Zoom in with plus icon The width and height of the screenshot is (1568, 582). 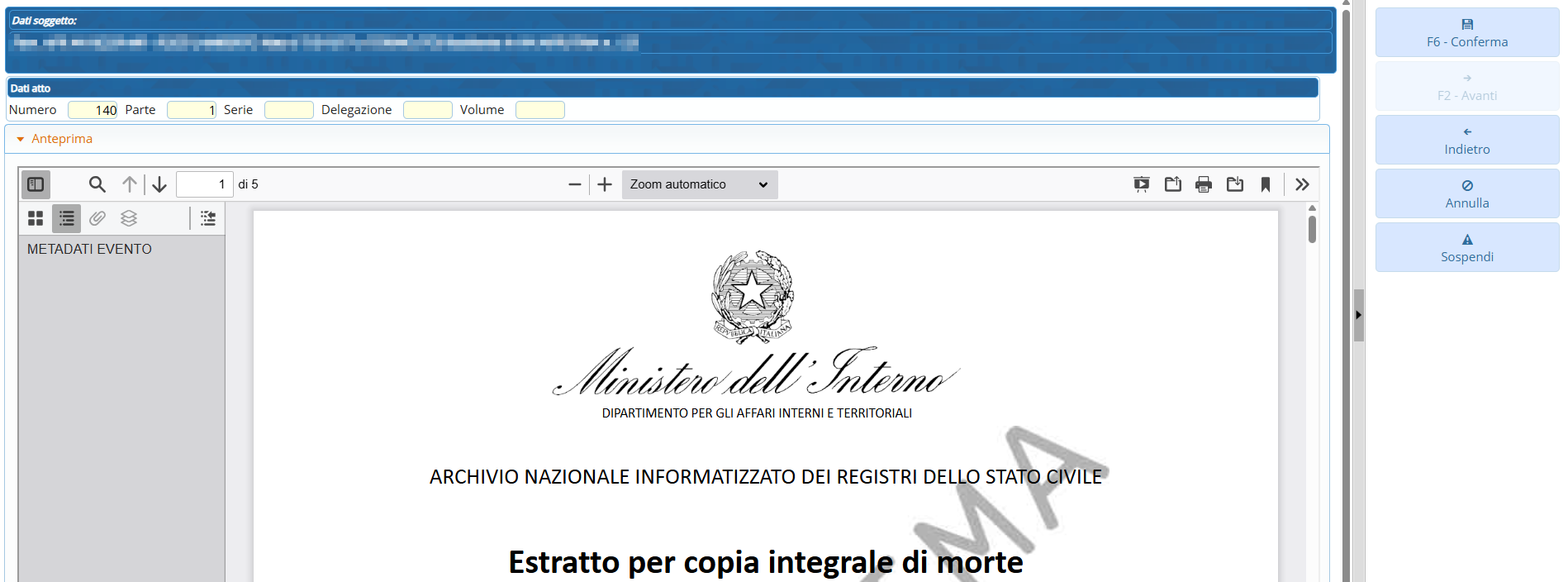(605, 184)
